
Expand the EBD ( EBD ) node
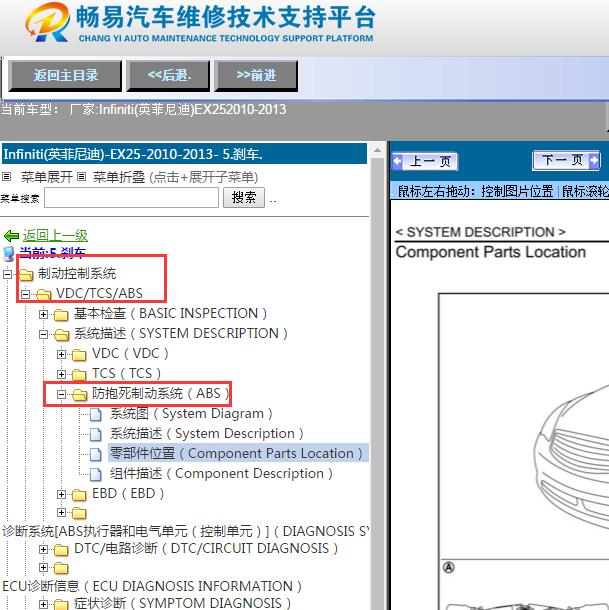coord(61,494)
